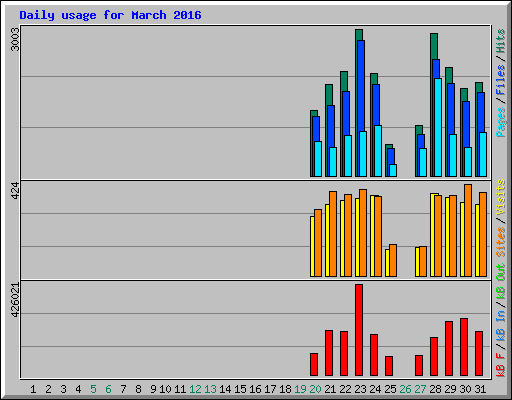Click the Hits legend label

[x=501, y=41]
